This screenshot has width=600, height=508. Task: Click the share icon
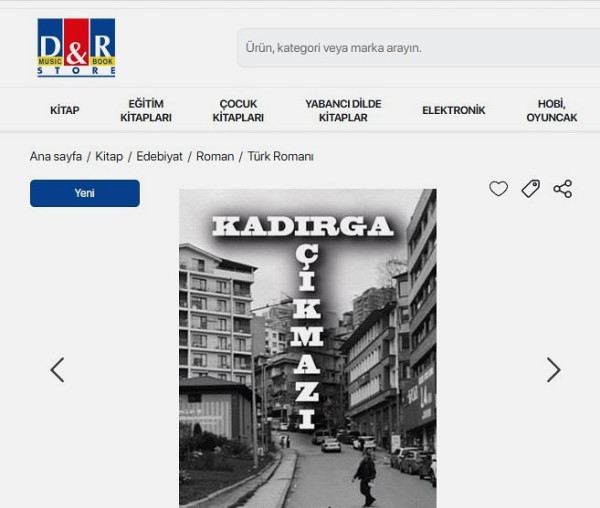pos(562,189)
